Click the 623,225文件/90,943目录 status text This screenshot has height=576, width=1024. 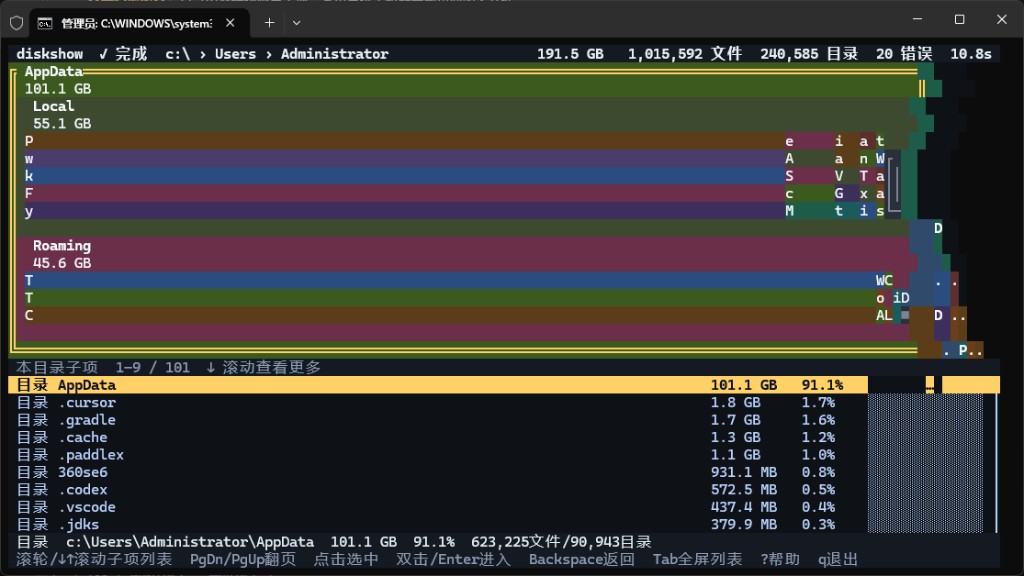coord(561,541)
